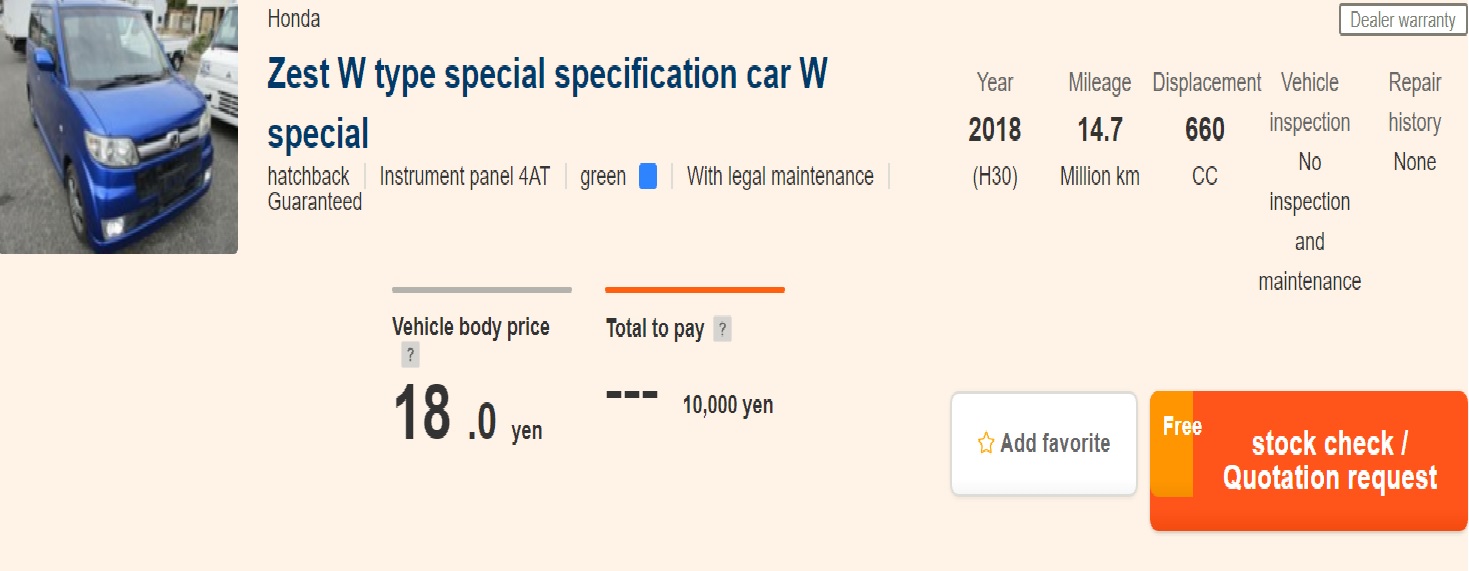The height and width of the screenshot is (571, 1469).
Task: Open the blue Honda Zest car photo
Action: coord(118,127)
